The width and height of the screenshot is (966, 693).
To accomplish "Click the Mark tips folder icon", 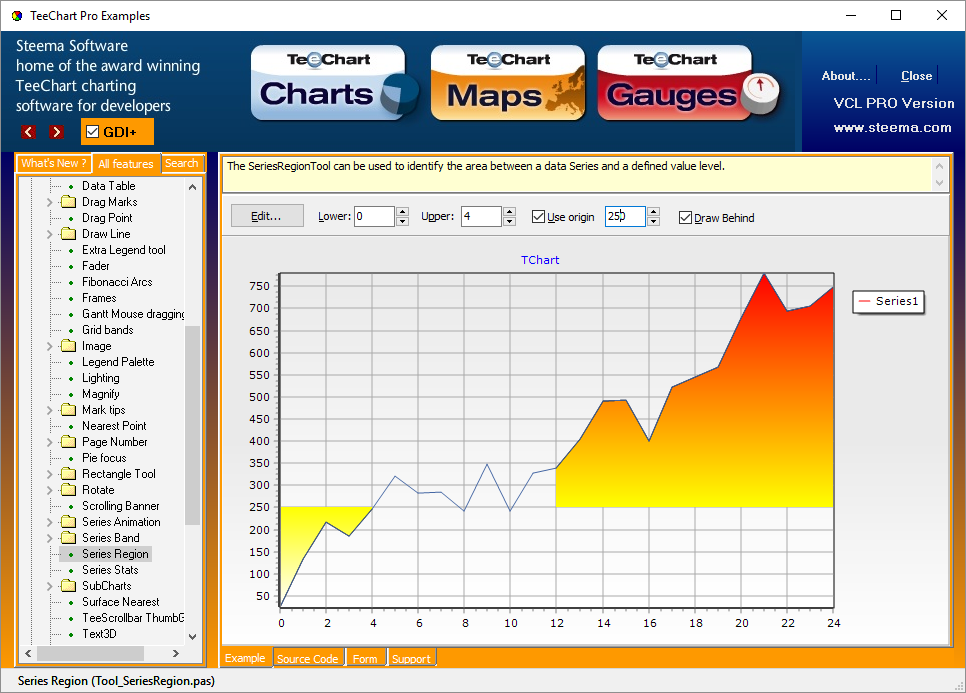I will [68, 410].
